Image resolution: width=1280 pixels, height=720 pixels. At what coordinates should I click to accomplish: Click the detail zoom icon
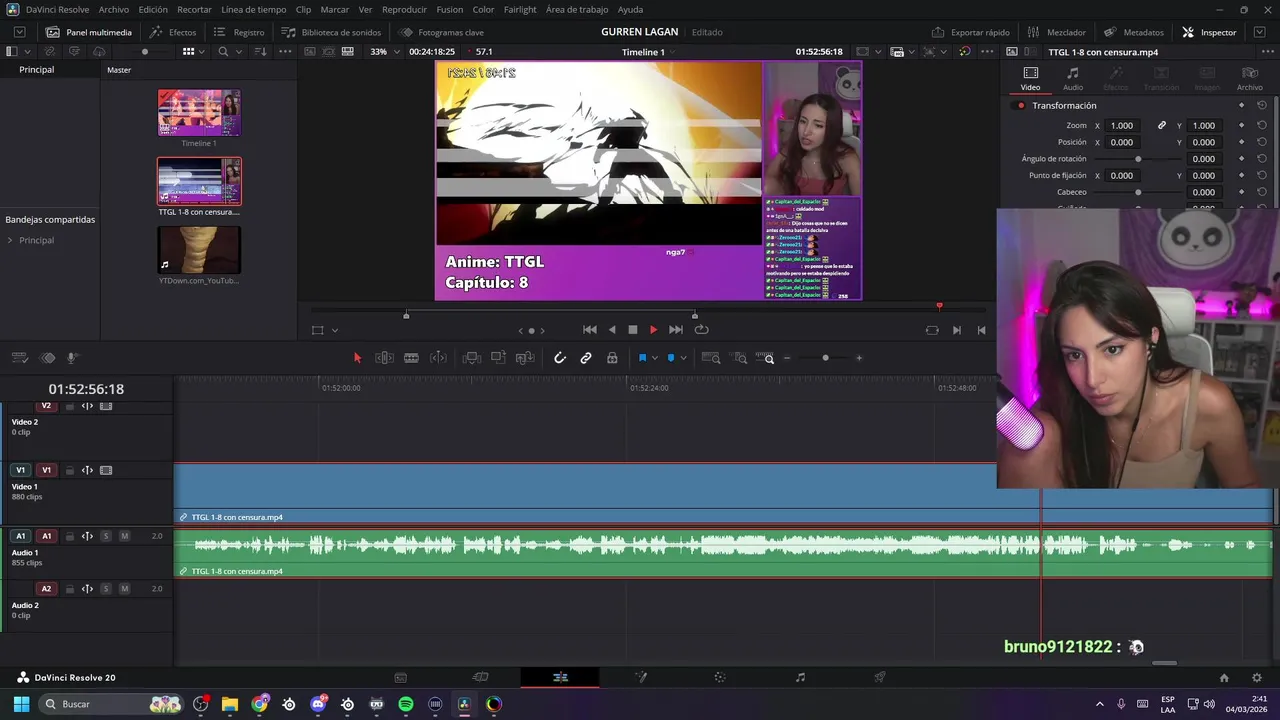[x=740, y=358]
